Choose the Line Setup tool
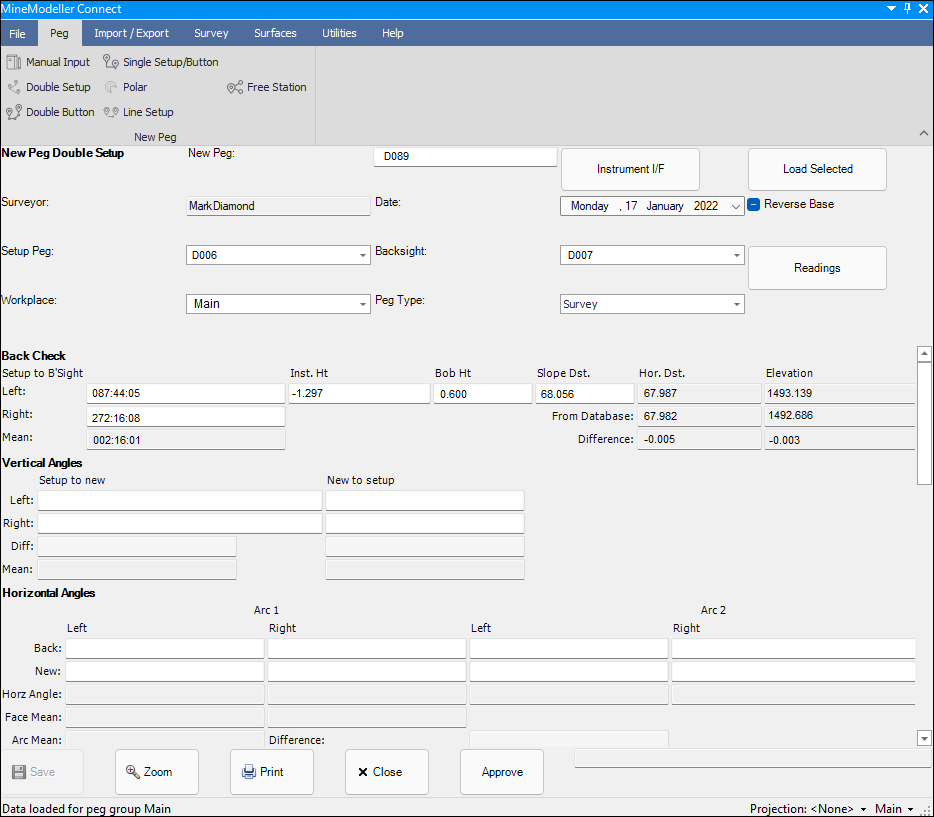This screenshot has height=817, width=934. click(139, 112)
